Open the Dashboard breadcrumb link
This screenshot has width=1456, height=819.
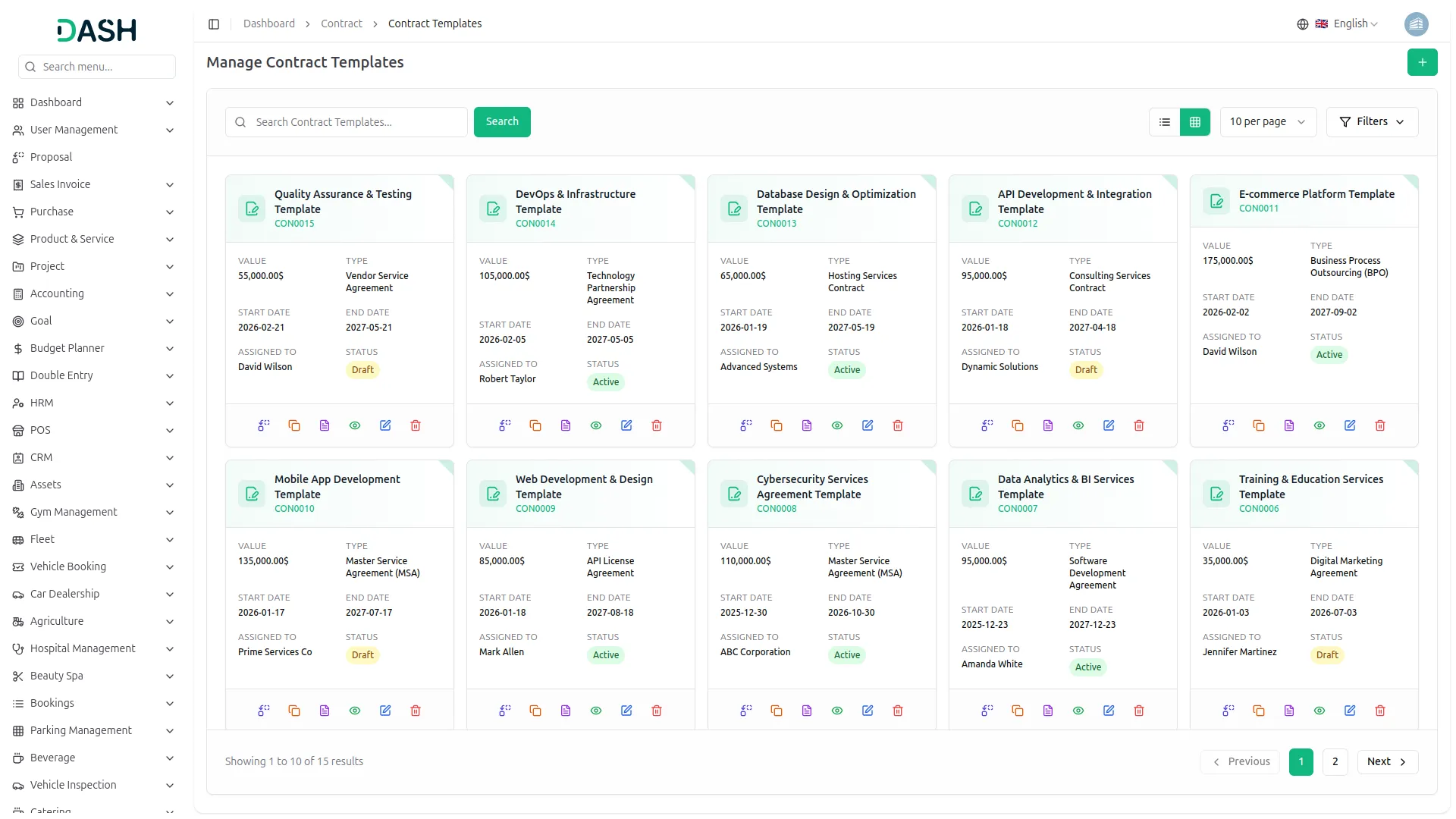[269, 24]
